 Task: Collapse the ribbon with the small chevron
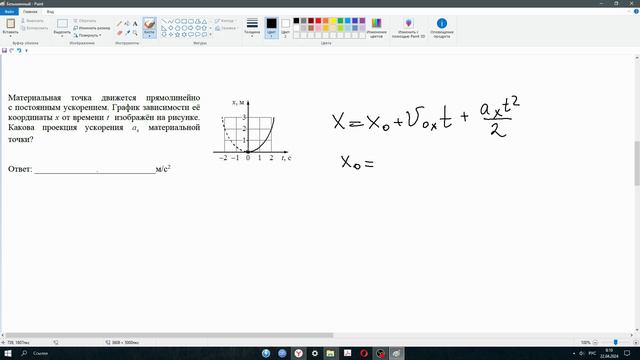629,11
